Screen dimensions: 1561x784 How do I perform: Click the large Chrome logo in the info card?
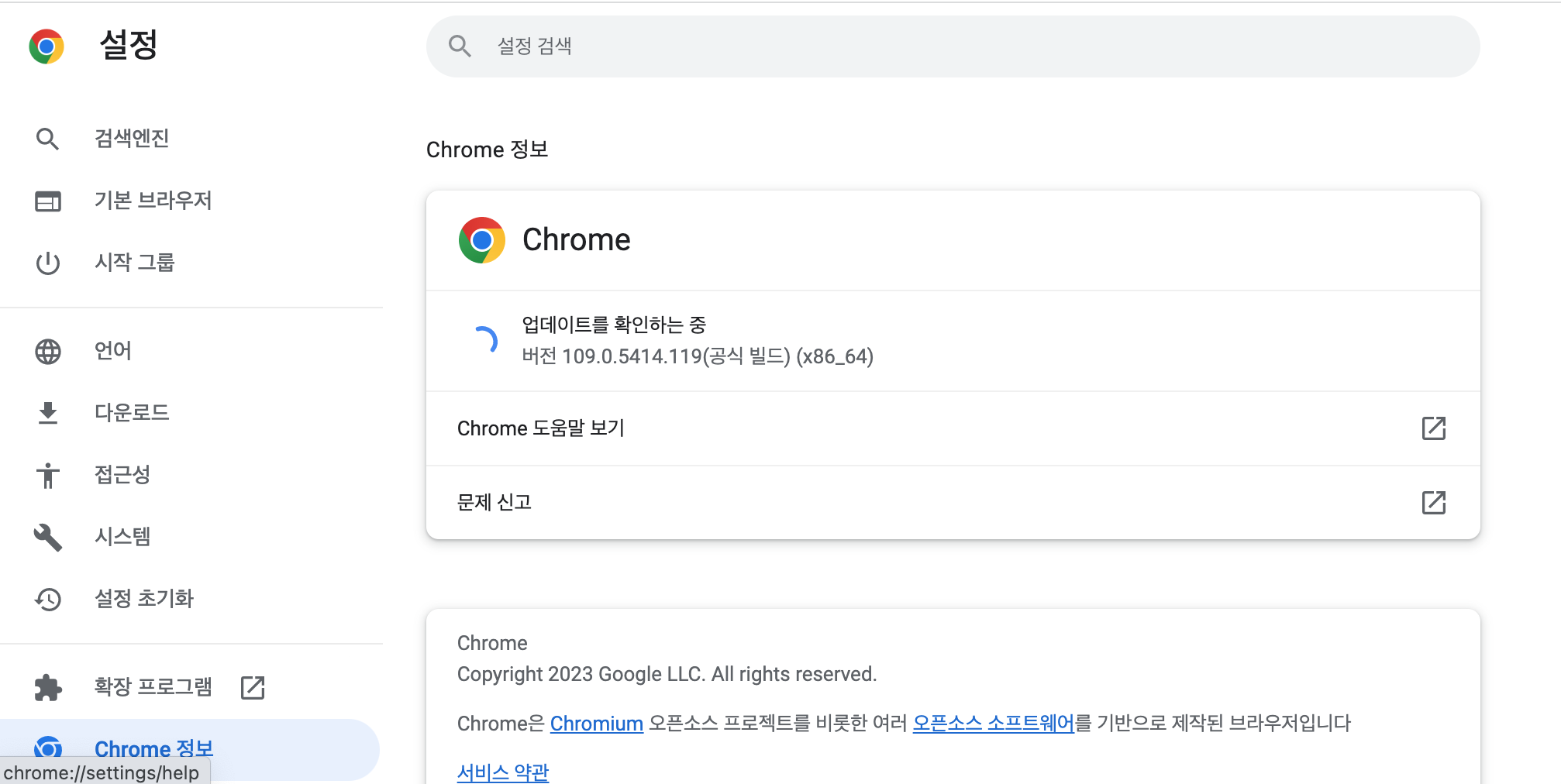click(x=481, y=240)
